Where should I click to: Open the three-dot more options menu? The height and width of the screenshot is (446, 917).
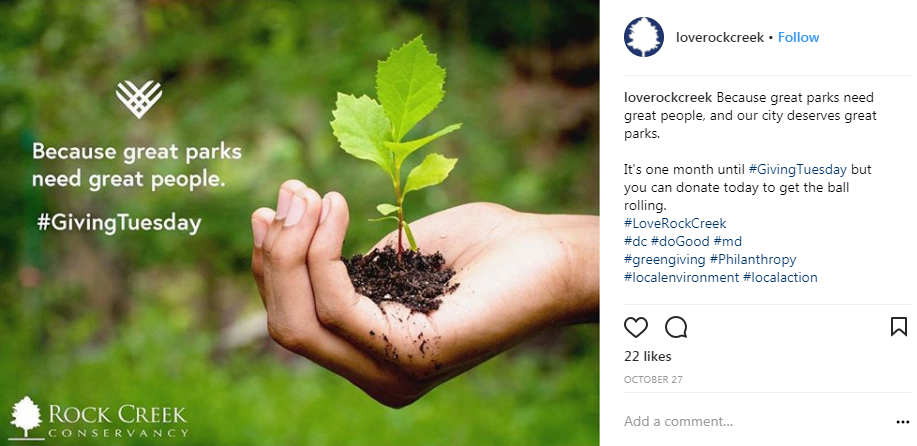click(902, 422)
